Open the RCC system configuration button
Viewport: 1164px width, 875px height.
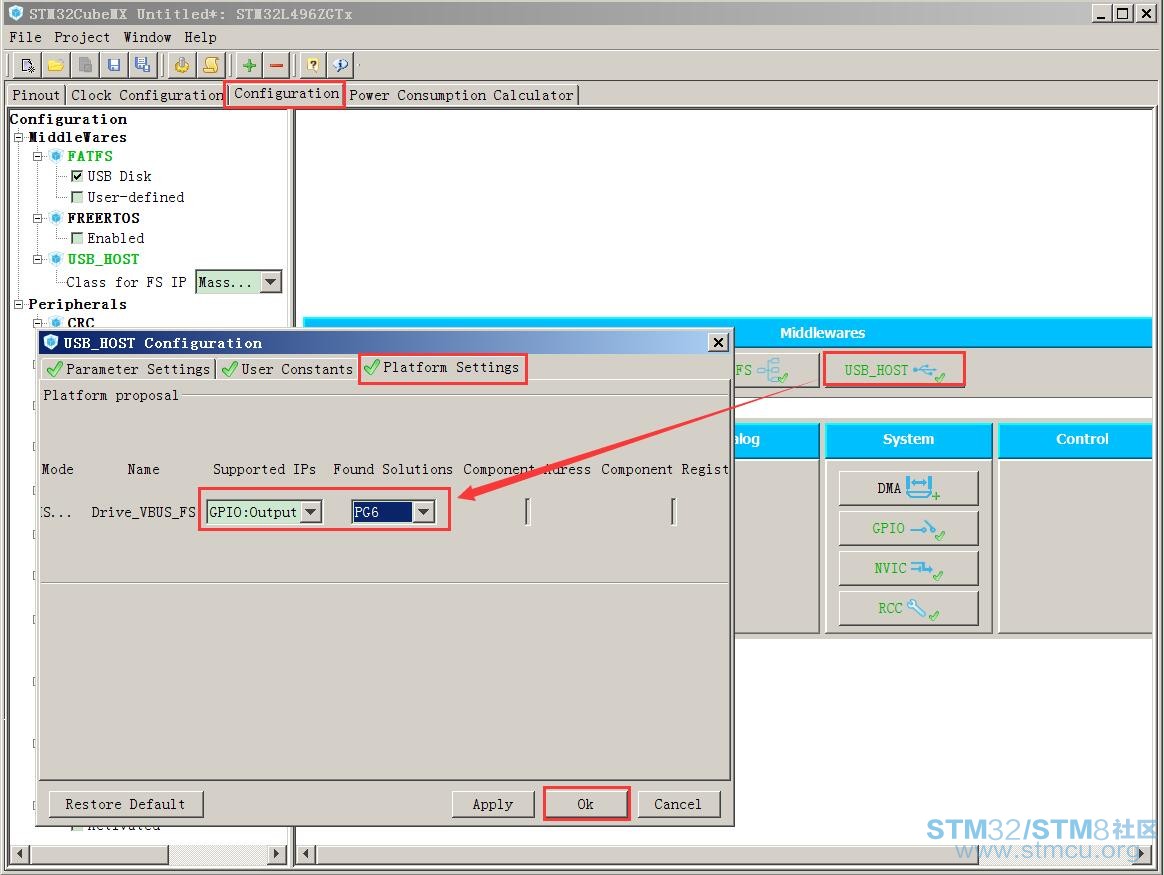pyautogui.click(x=909, y=608)
